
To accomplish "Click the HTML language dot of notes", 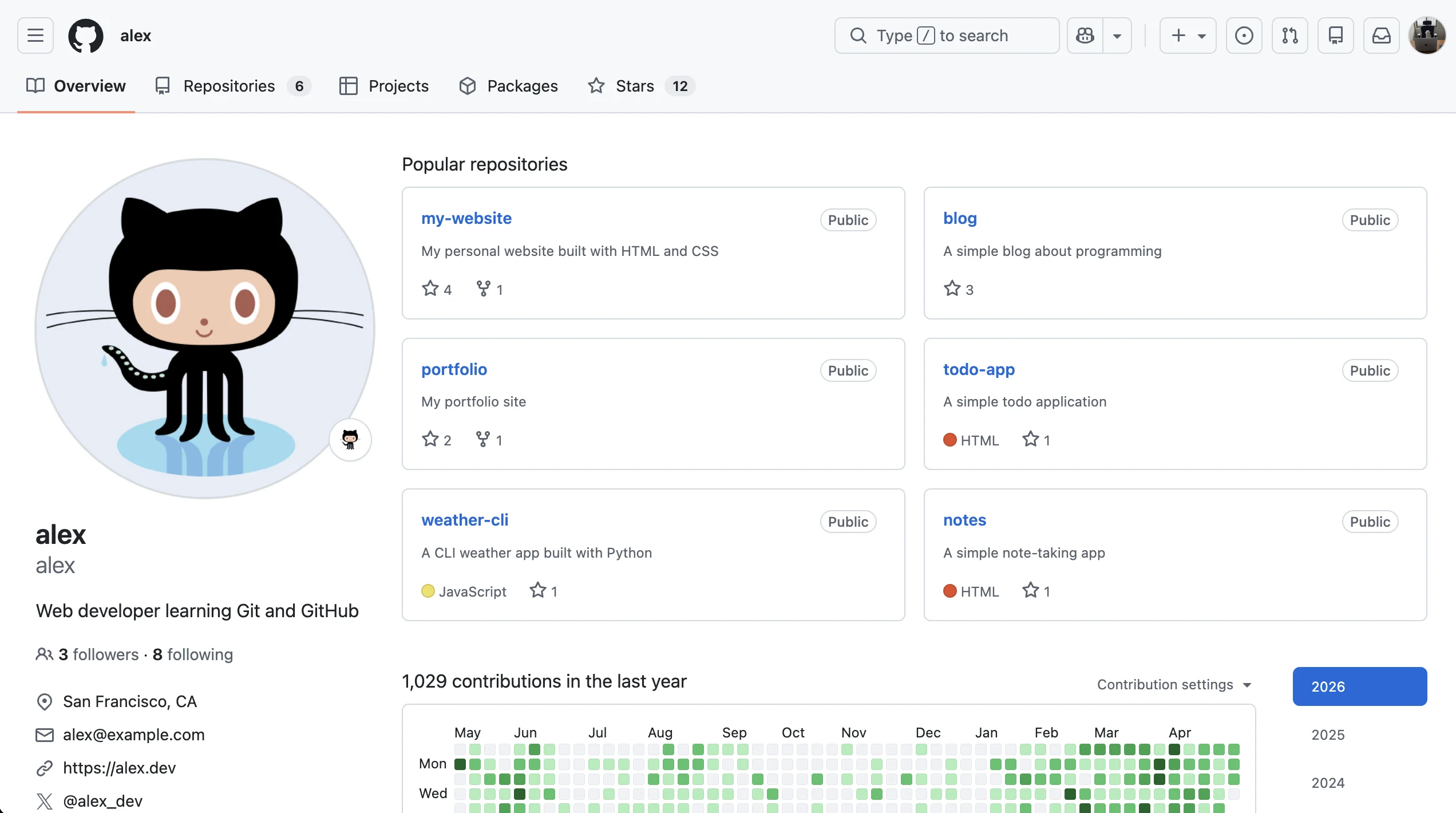I will click(950, 591).
